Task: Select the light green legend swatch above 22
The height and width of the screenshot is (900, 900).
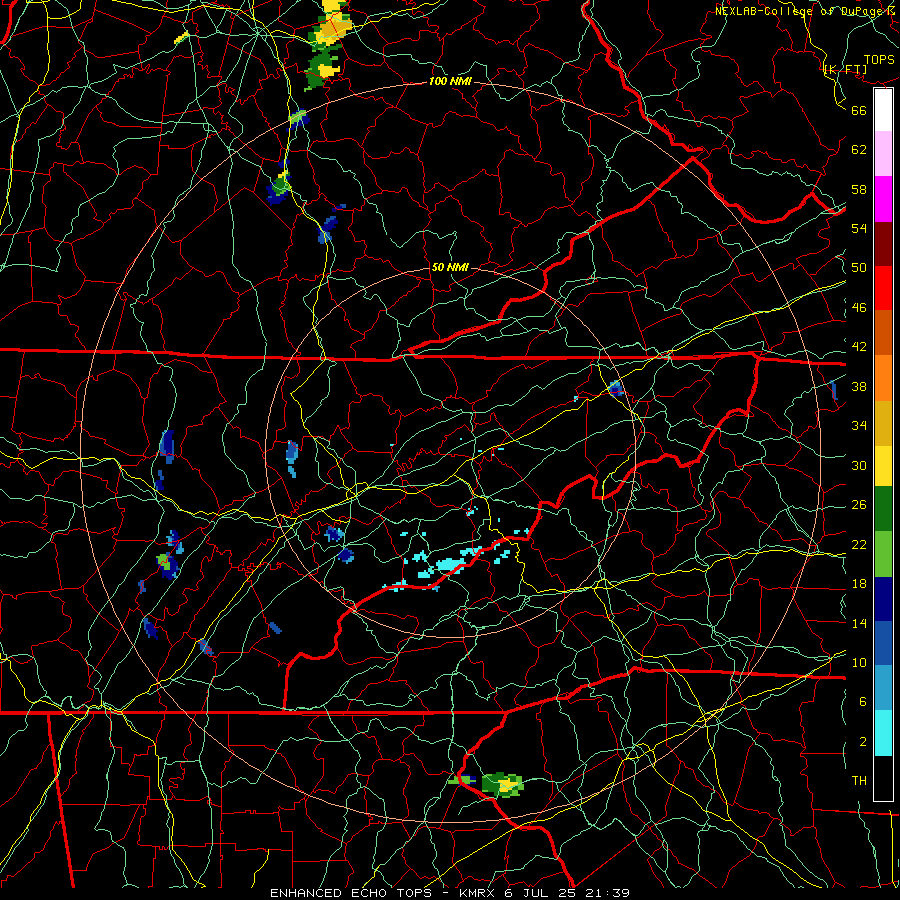Action: [883, 554]
